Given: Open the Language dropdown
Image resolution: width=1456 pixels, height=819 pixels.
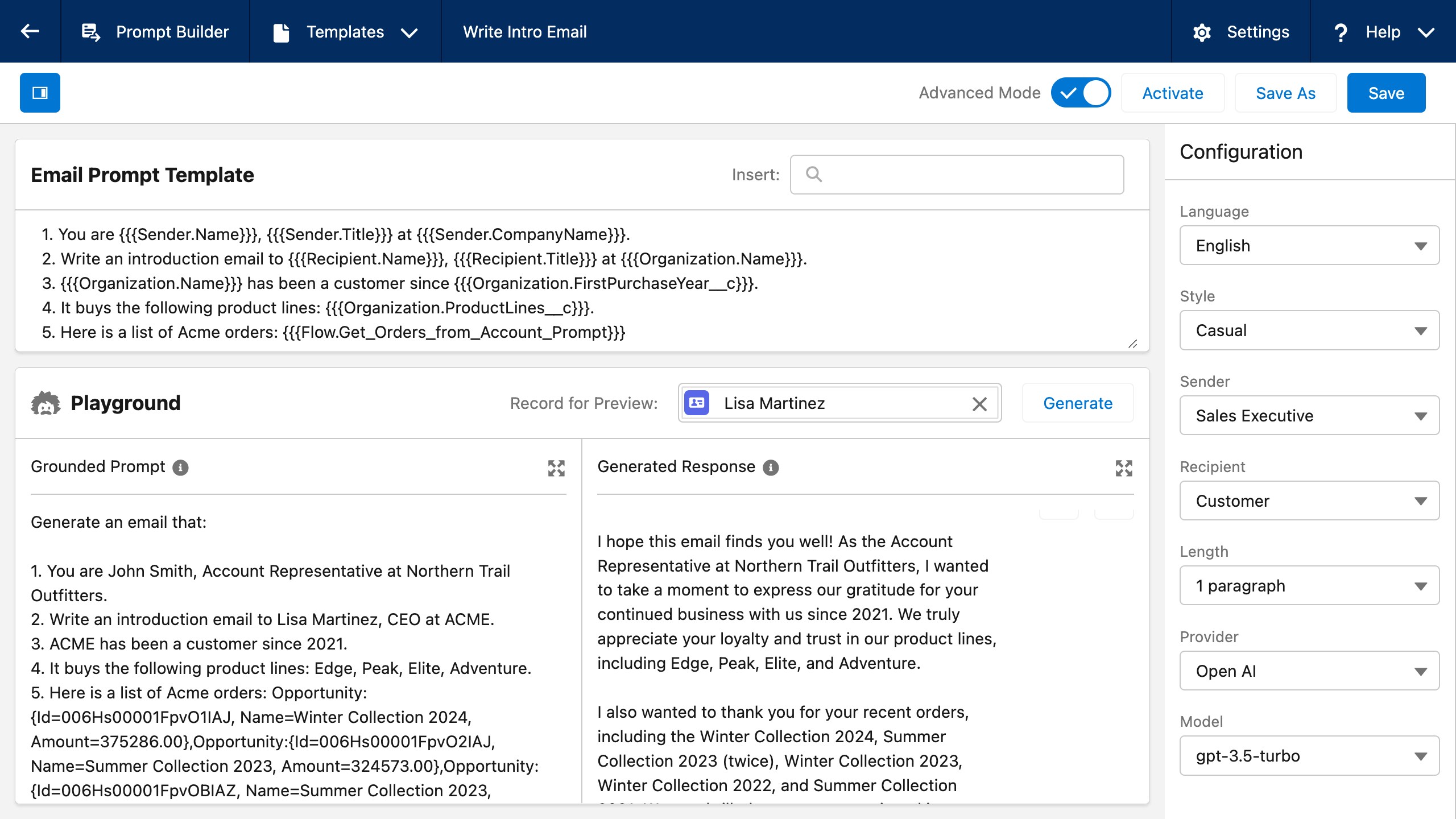Looking at the screenshot, I should pos(1309,246).
